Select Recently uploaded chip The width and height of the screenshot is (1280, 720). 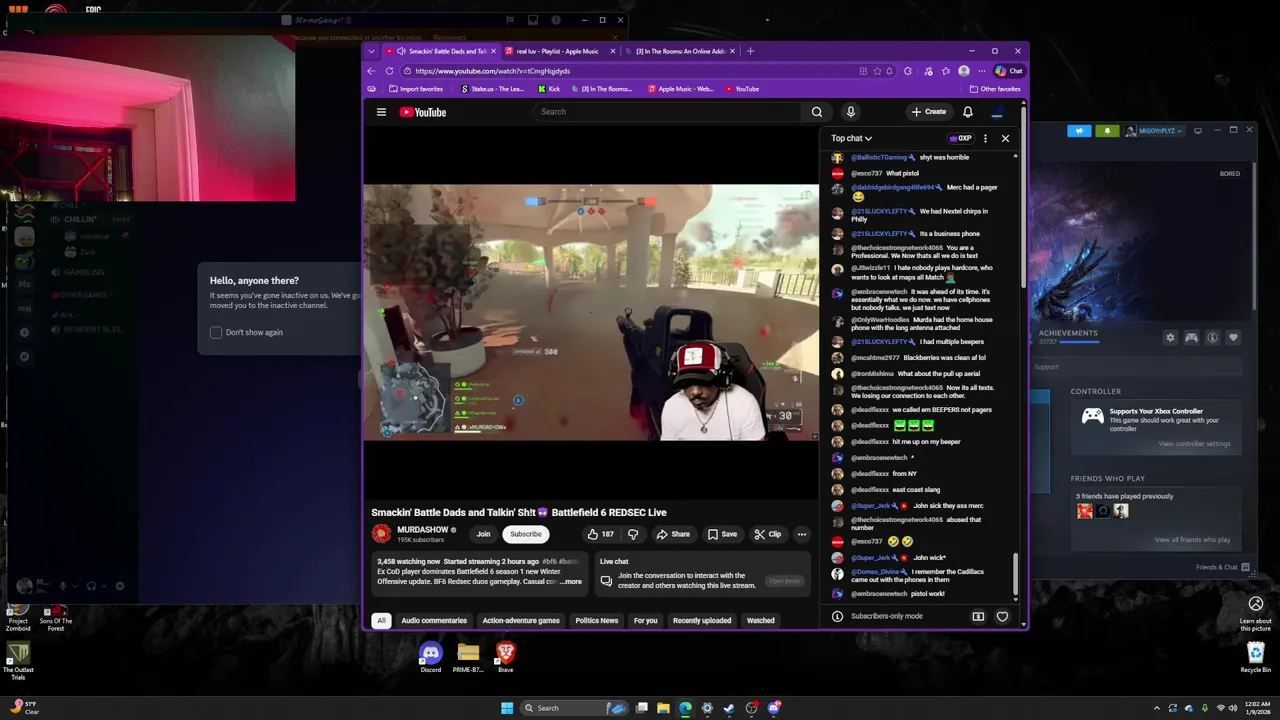click(702, 620)
